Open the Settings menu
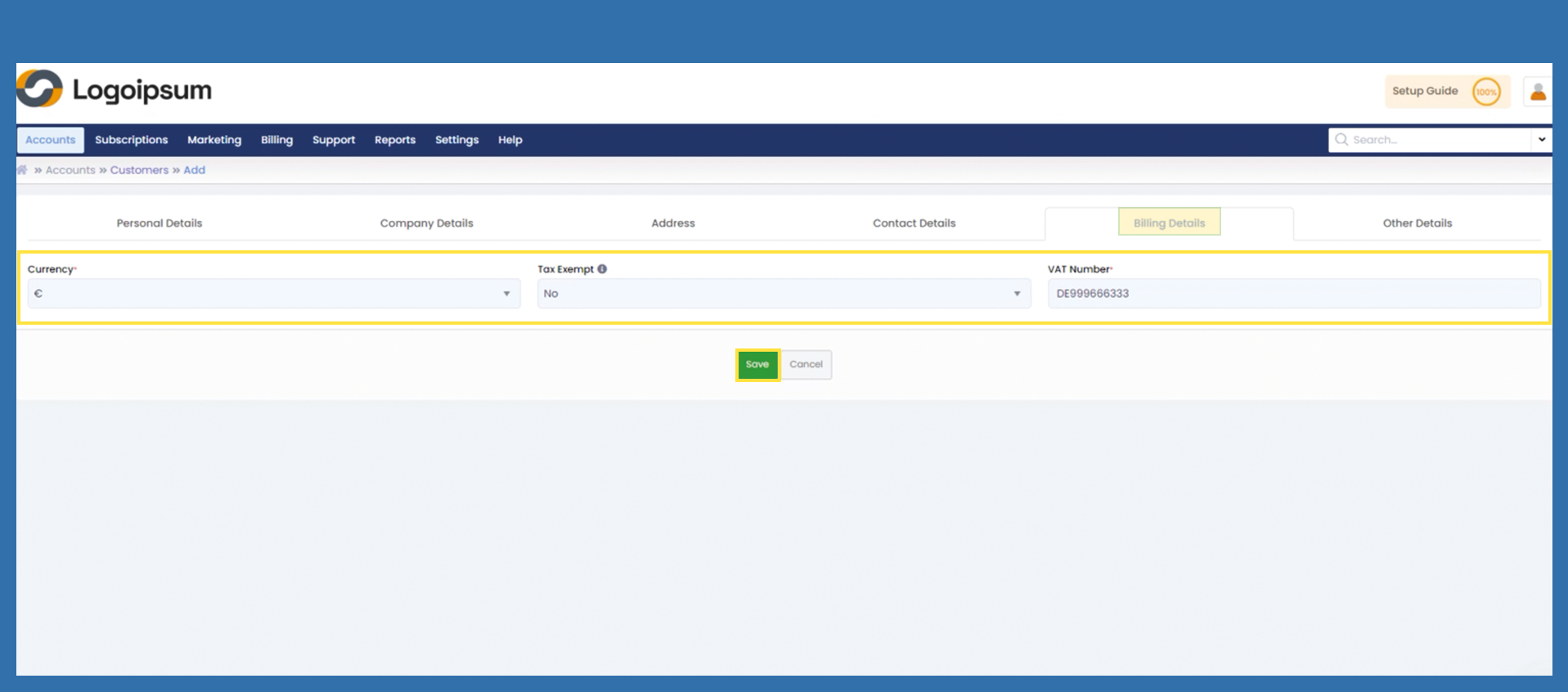 [456, 140]
